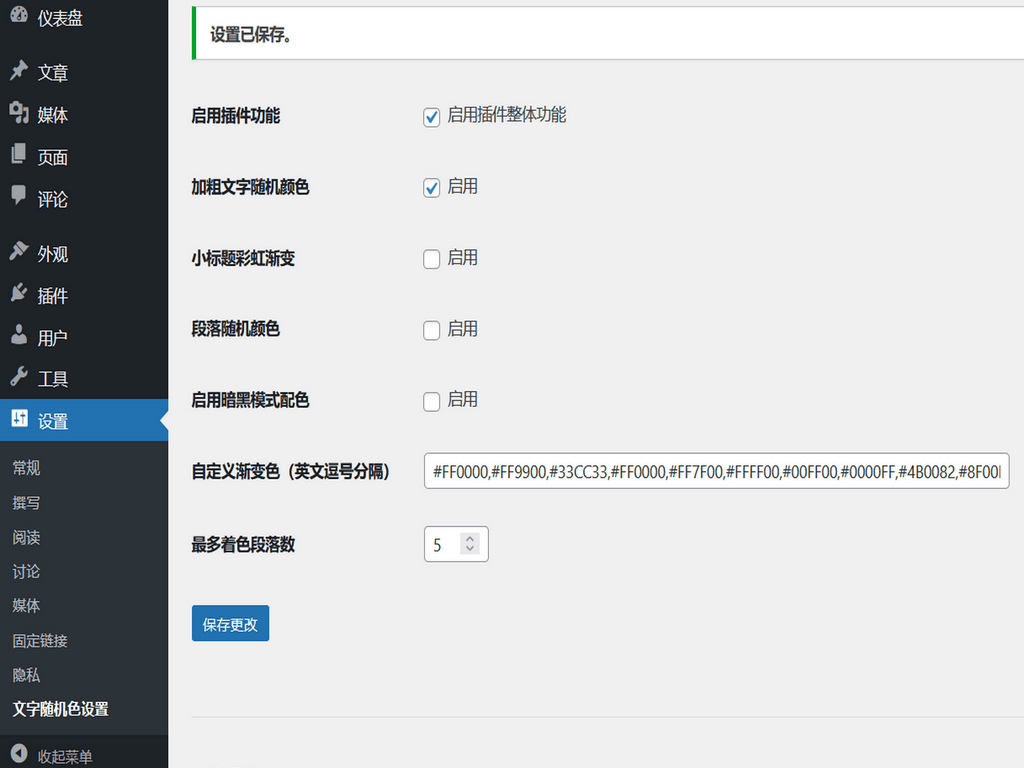
Task: Click the 仪表盘 dashboard icon
Action: pyautogui.click(x=19, y=14)
